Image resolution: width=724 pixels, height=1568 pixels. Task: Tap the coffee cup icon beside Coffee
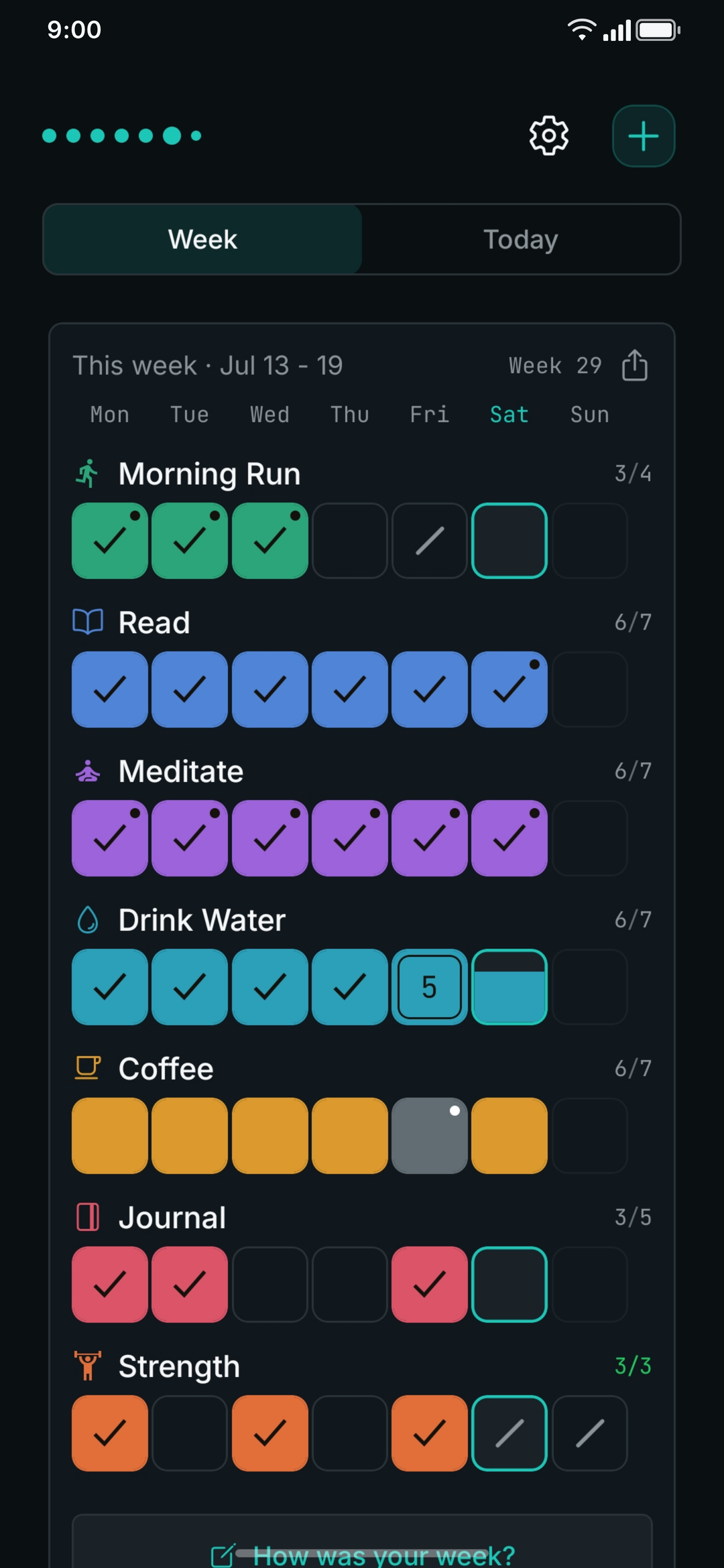pyautogui.click(x=88, y=1068)
